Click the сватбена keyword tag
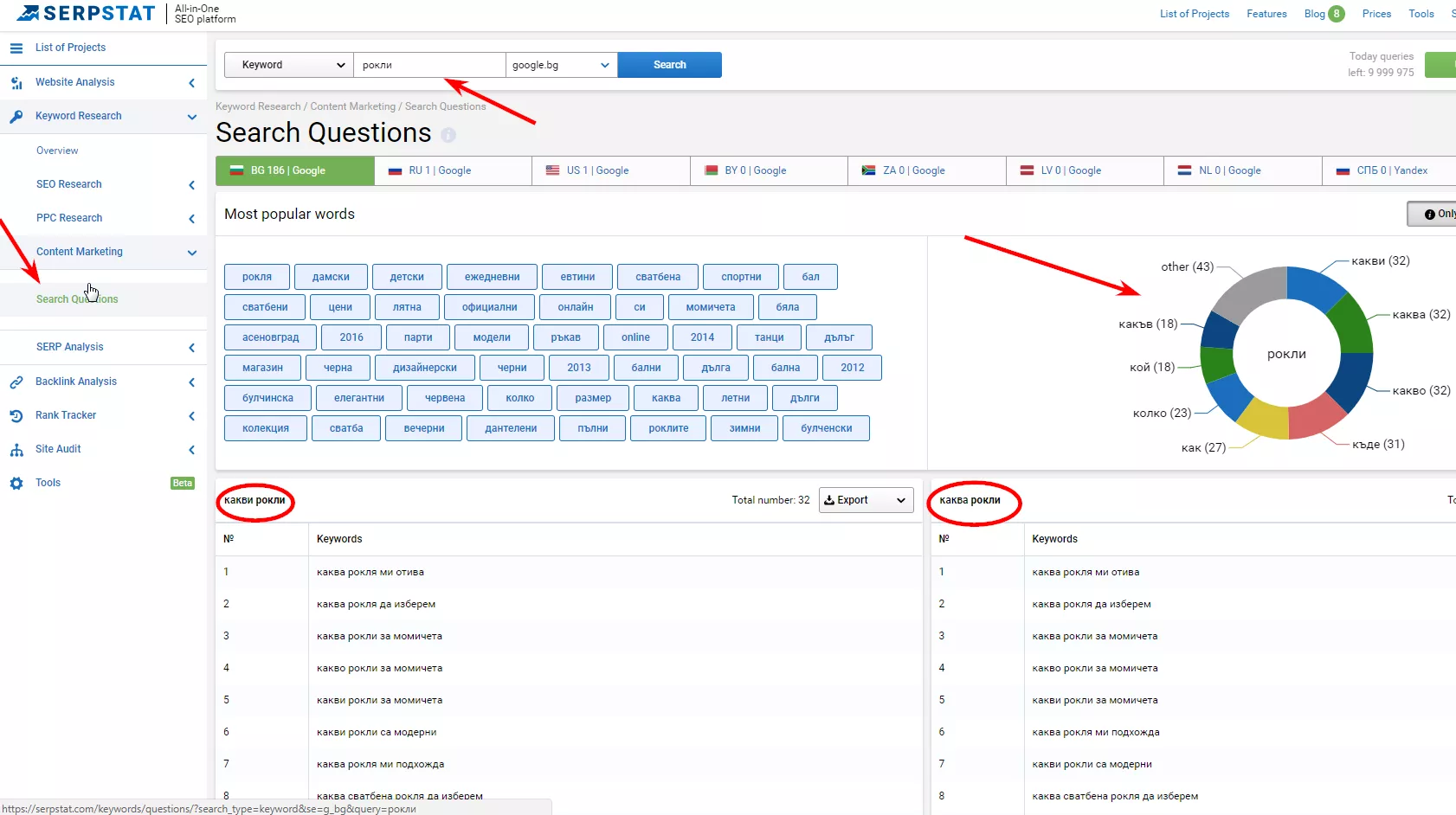Image resolution: width=1456 pixels, height=815 pixels. point(658,277)
